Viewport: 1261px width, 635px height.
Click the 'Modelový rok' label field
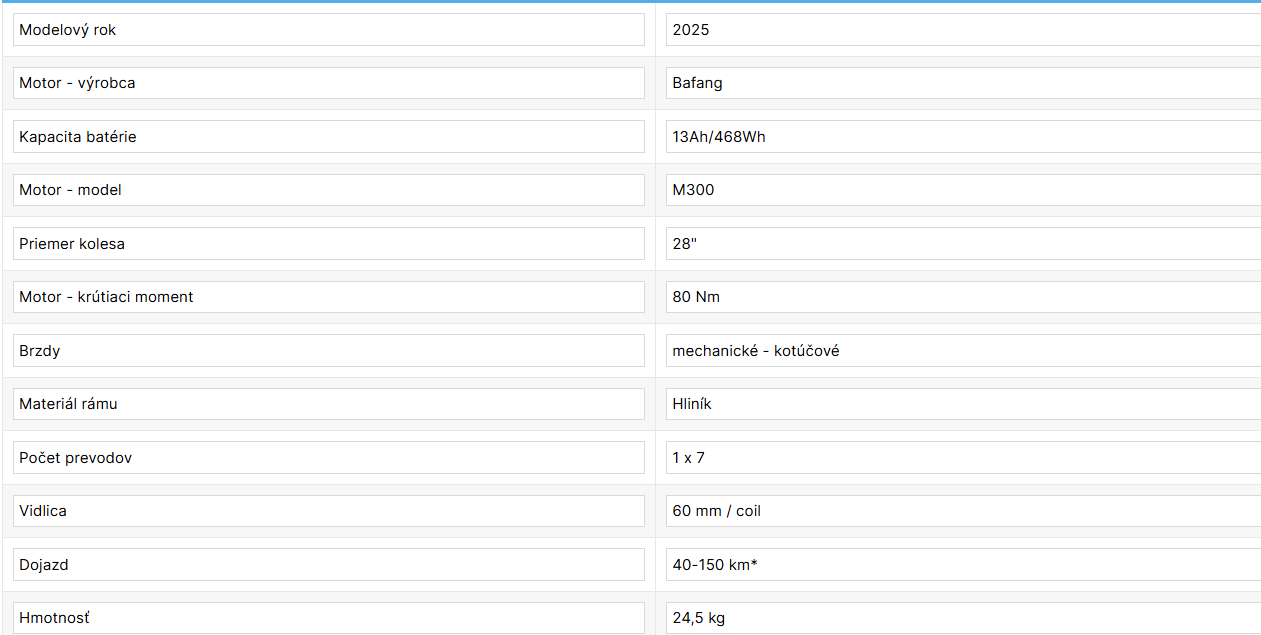328,30
